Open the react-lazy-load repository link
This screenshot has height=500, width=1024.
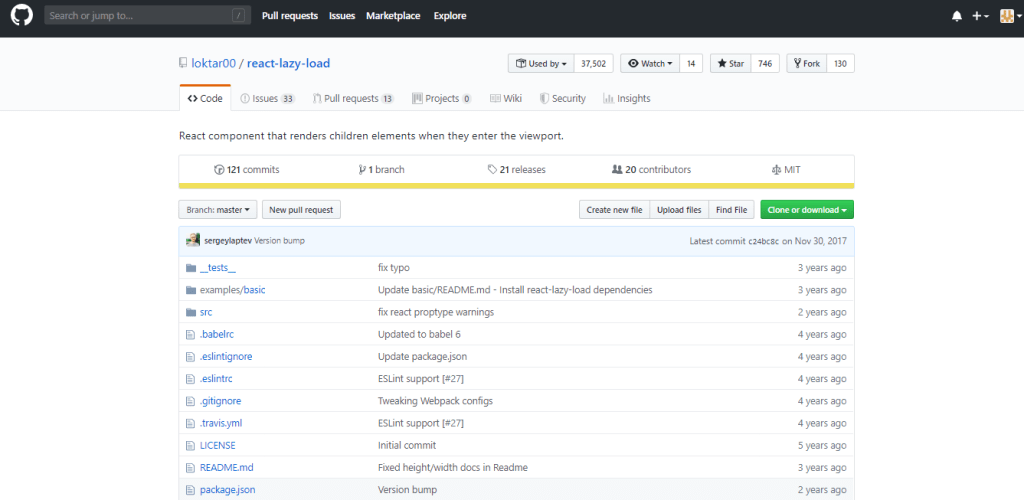coord(289,63)
